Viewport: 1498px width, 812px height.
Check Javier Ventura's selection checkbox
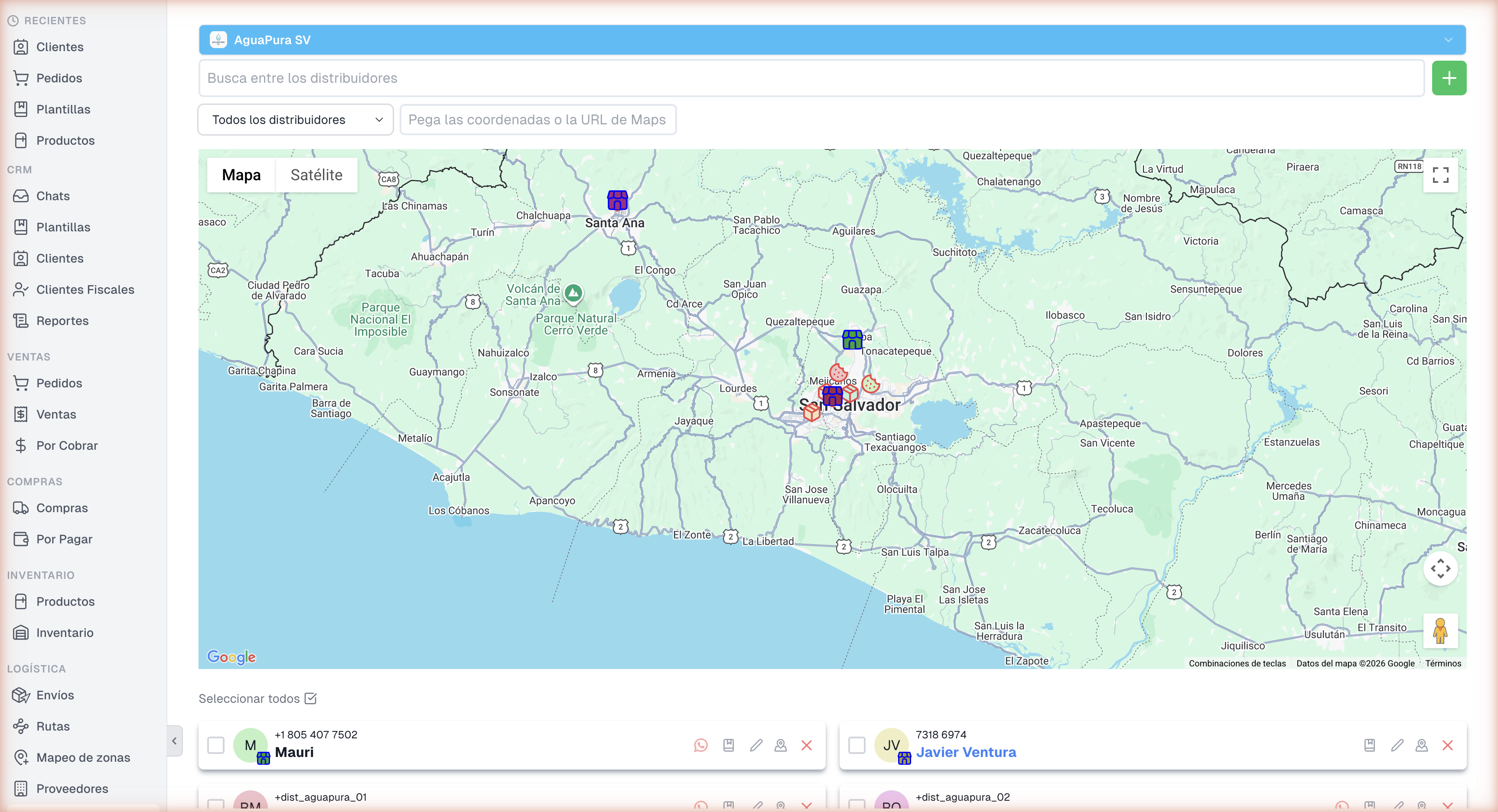[856, 744]
